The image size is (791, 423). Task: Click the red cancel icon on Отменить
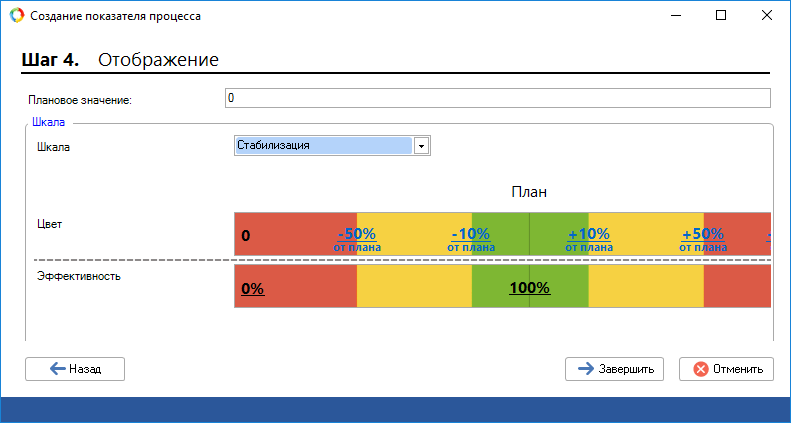coord(701,369)
